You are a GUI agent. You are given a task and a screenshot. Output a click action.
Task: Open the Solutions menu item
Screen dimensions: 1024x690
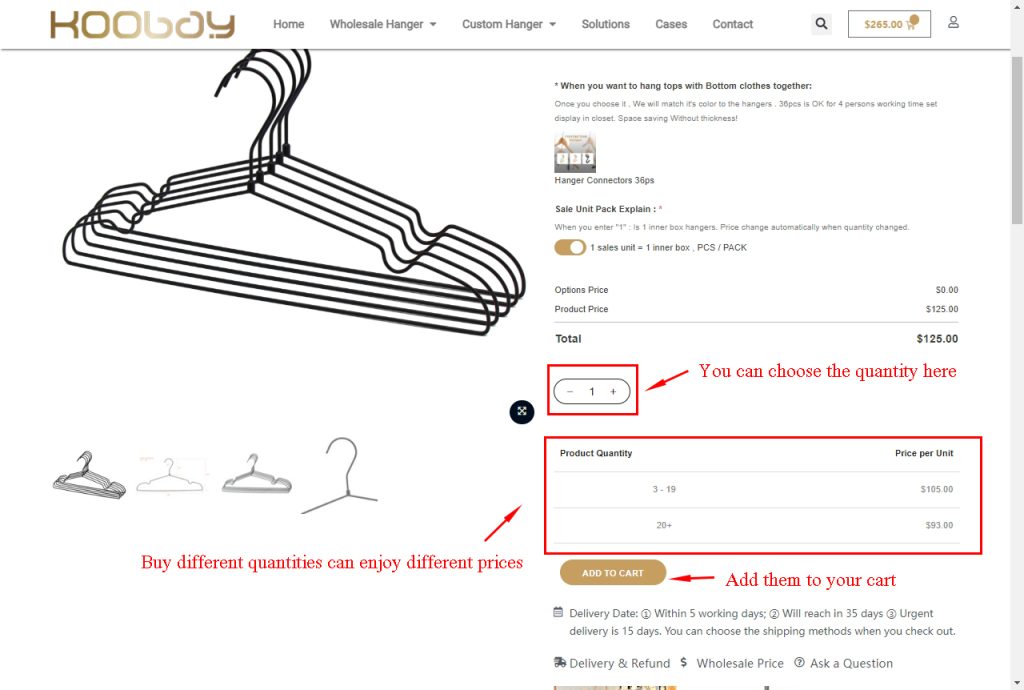pyautogui.click(x=605, y=24)
